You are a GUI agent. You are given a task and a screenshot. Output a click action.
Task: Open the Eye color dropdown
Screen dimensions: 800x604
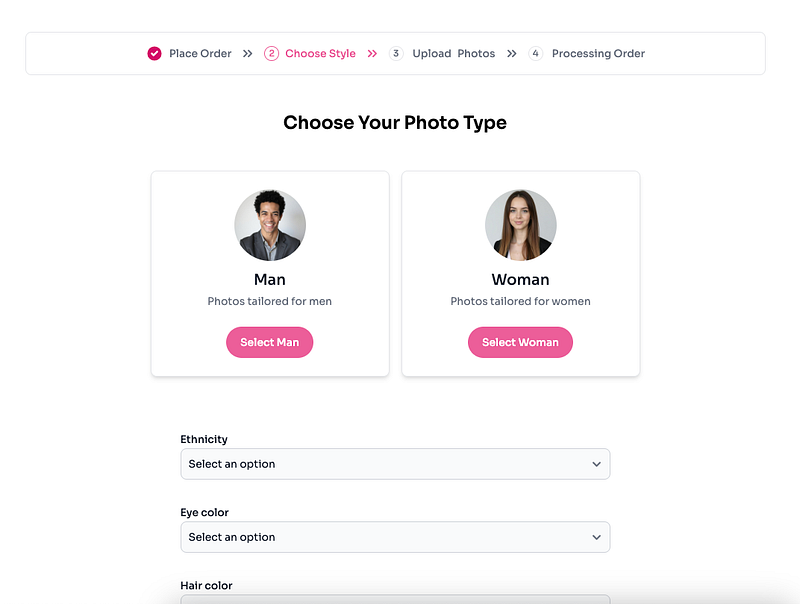(x=395, y=537)
